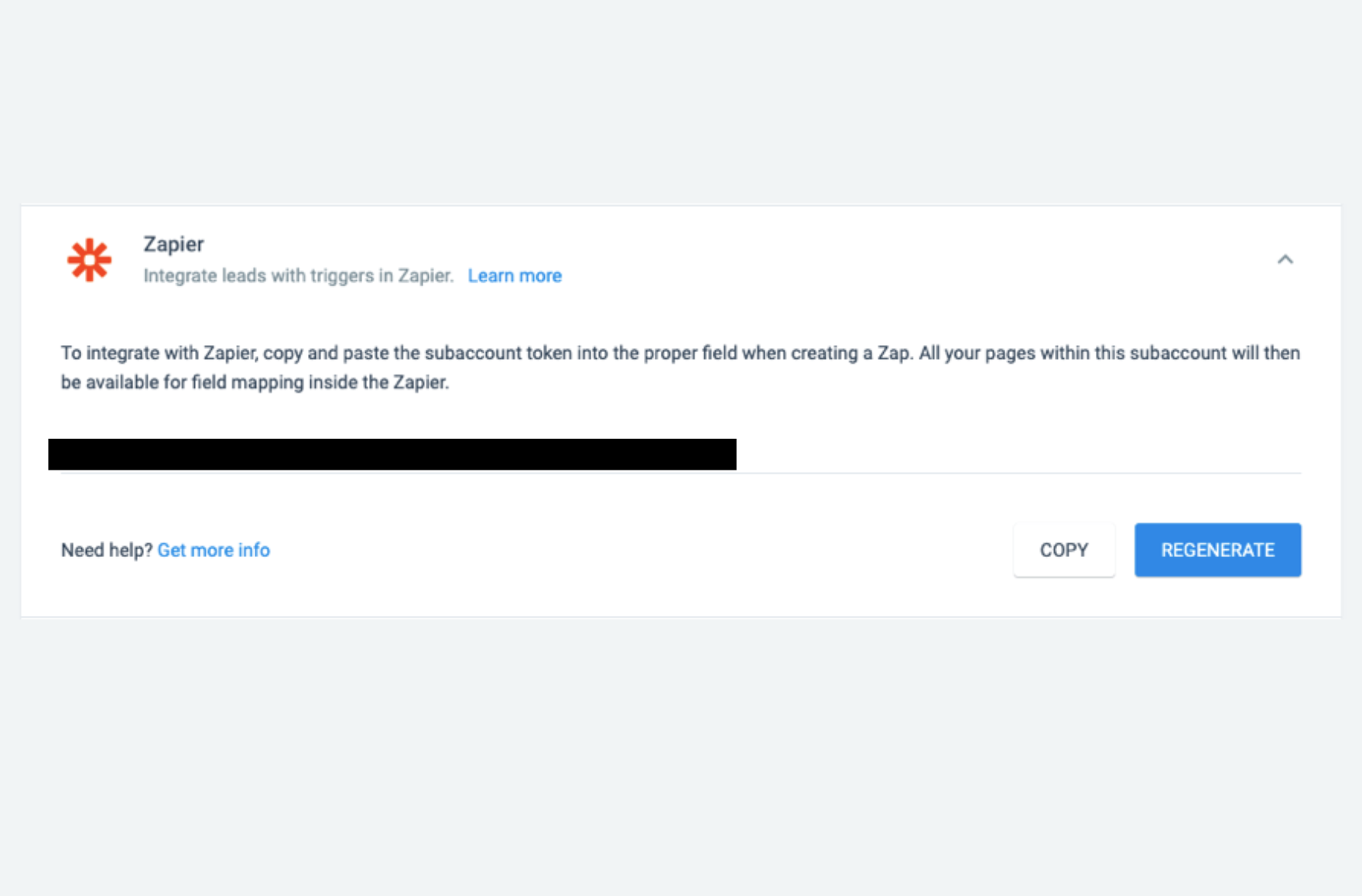Click the Zapier heading title
1362x896 pixels.
click(x=173, y=245)
